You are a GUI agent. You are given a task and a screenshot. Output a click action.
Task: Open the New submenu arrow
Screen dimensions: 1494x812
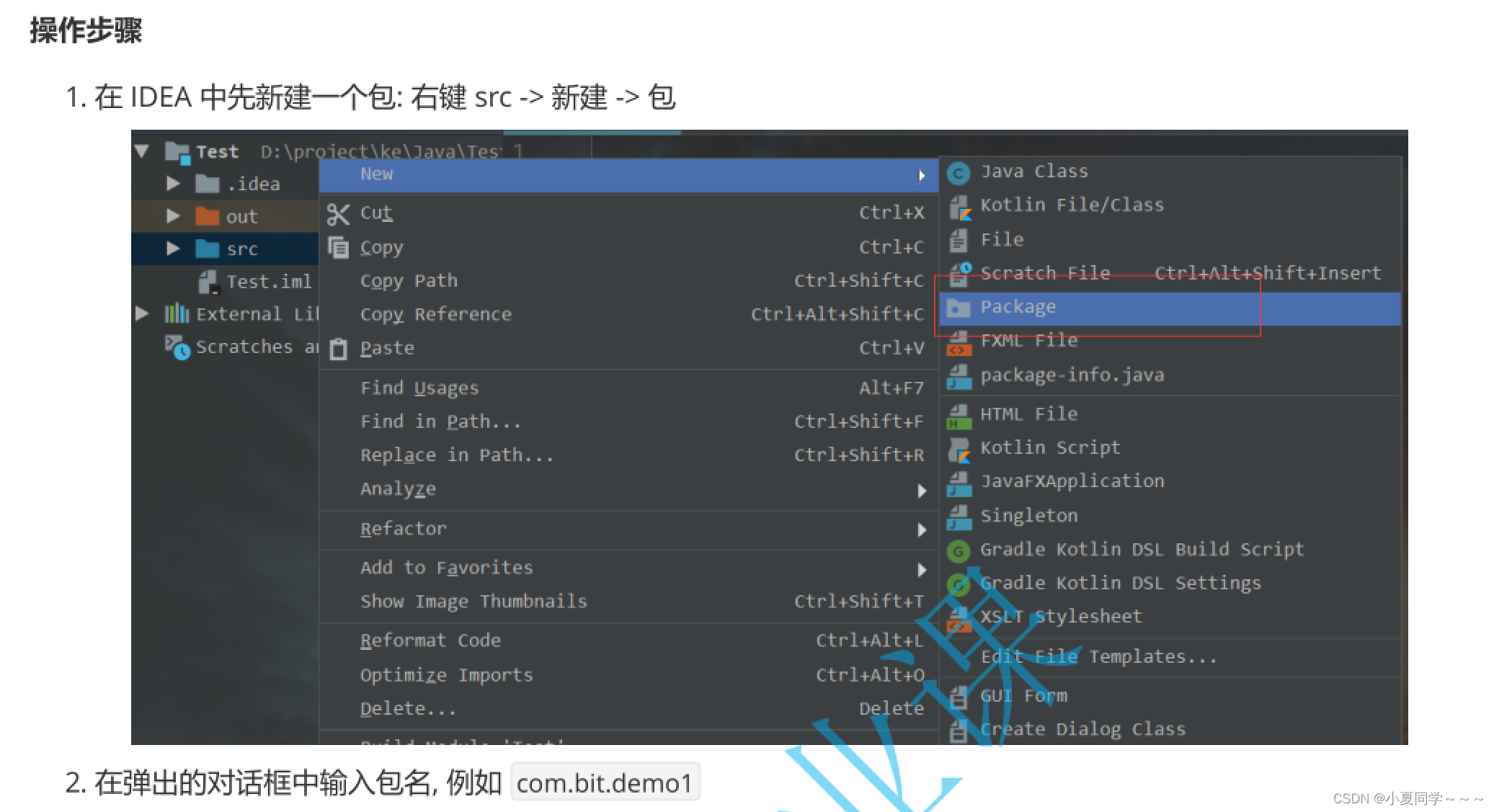pyautogui.click(x=922, y=175)
